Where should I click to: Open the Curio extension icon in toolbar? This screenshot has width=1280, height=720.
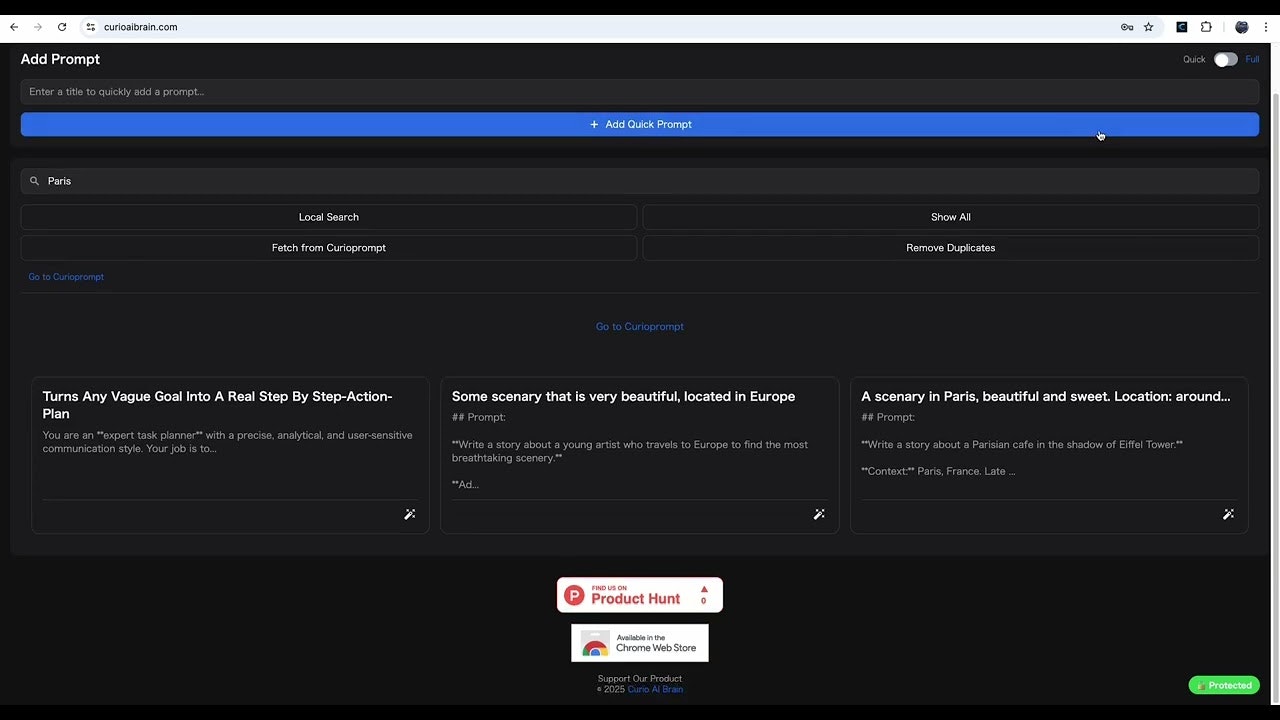(x=1182, y=27)
